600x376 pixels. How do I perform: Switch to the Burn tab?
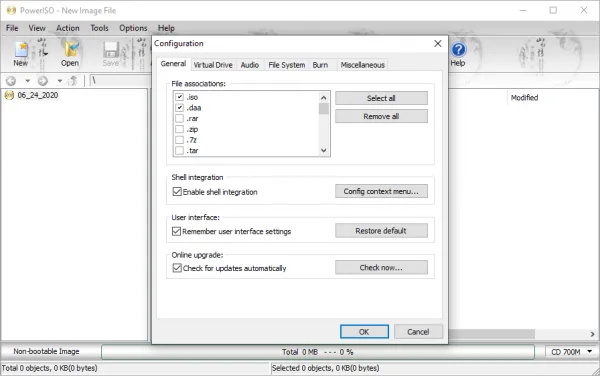[x=320, y=65]
